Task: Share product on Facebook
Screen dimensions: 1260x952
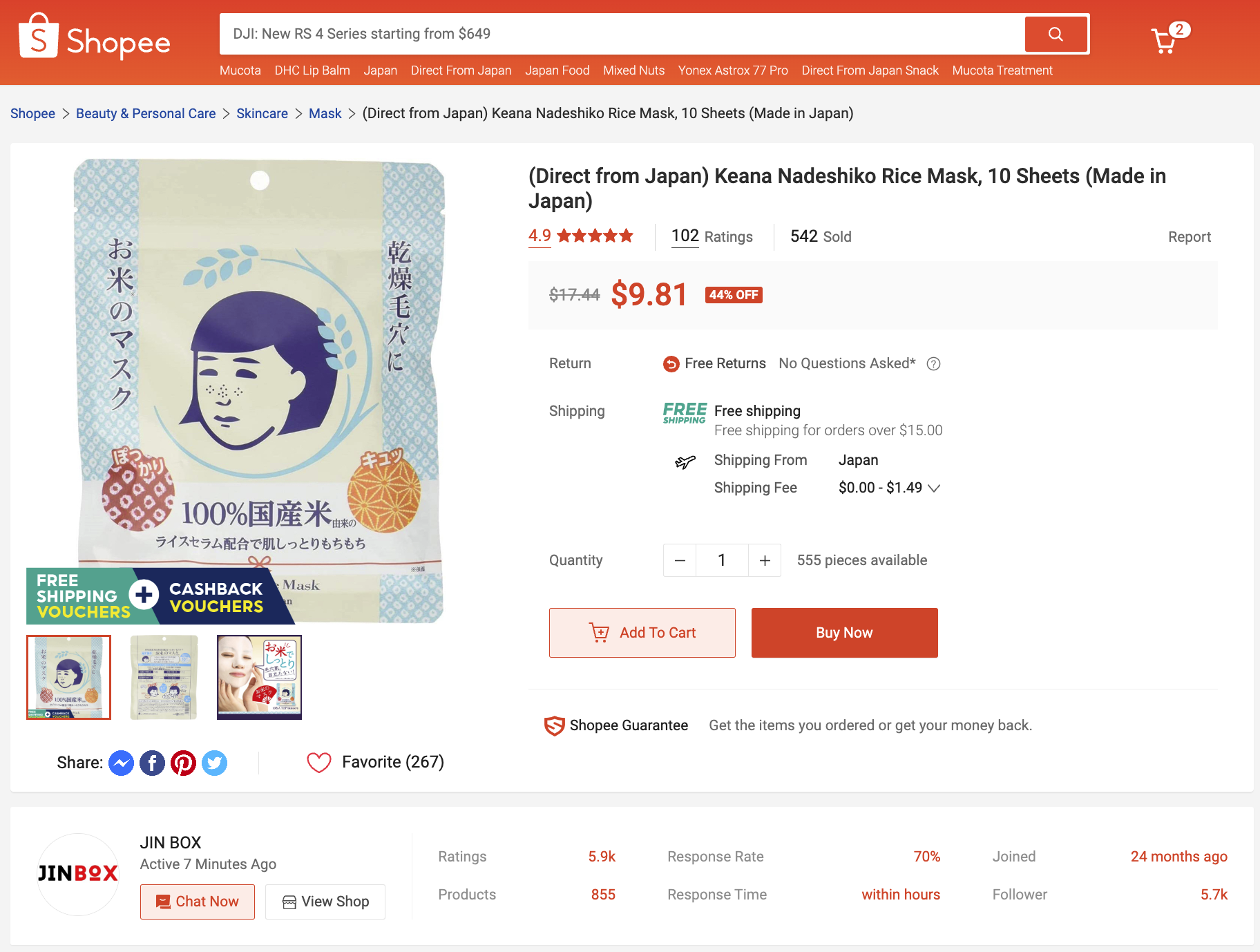Action: click(x=152, y=763)
